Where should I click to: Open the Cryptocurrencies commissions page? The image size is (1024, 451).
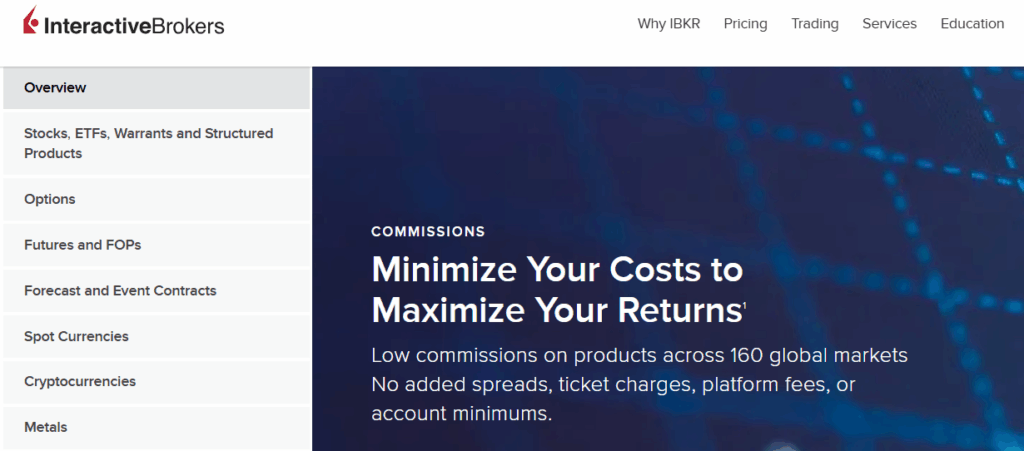click(x=80, y=382)
